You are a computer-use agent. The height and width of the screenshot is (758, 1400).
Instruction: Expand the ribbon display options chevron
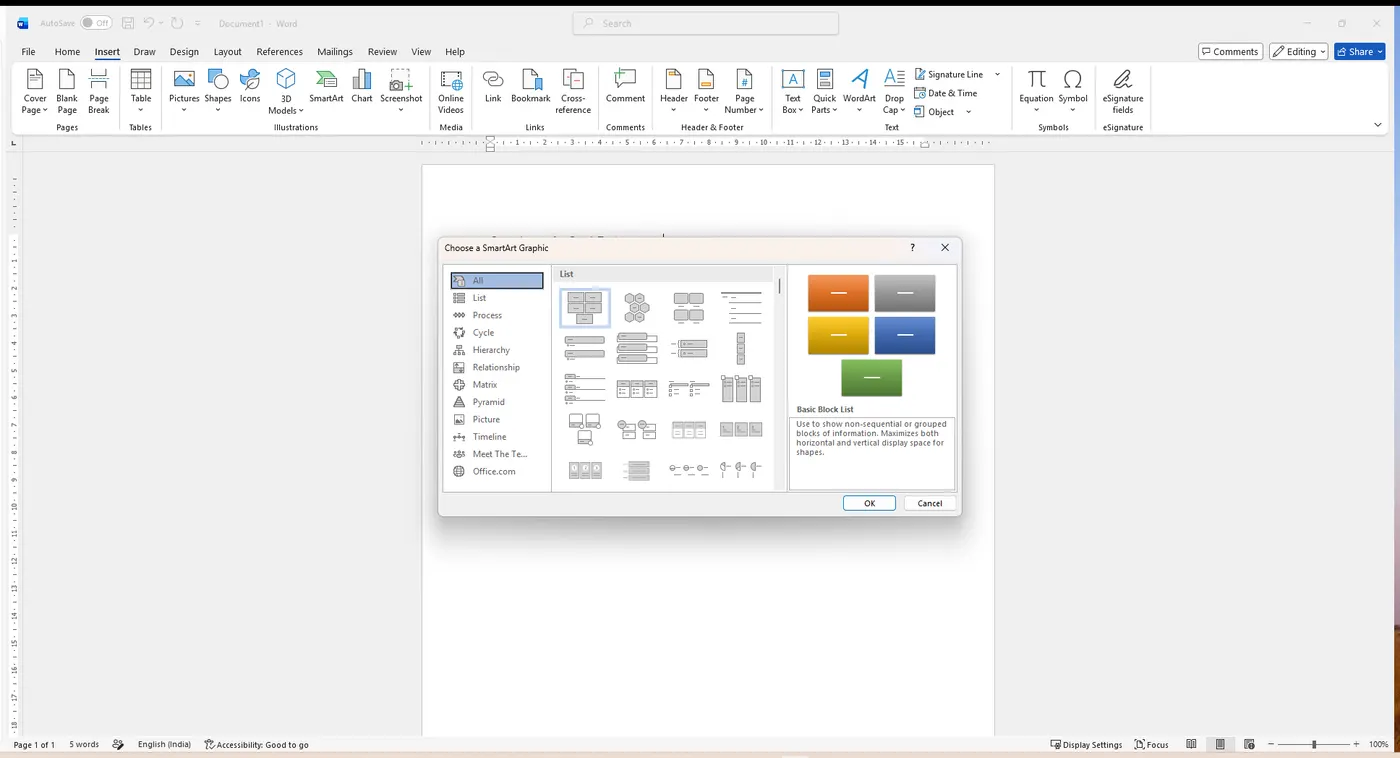point(1378,125)
